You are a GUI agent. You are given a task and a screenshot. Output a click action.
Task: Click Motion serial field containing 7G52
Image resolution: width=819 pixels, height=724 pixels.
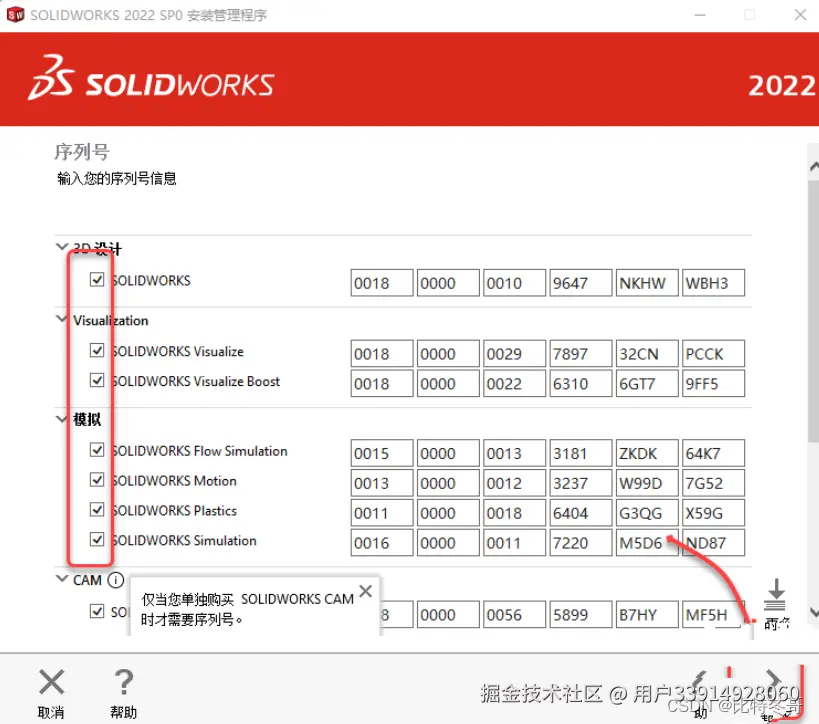pyautogui.click(x=713, y=483)
